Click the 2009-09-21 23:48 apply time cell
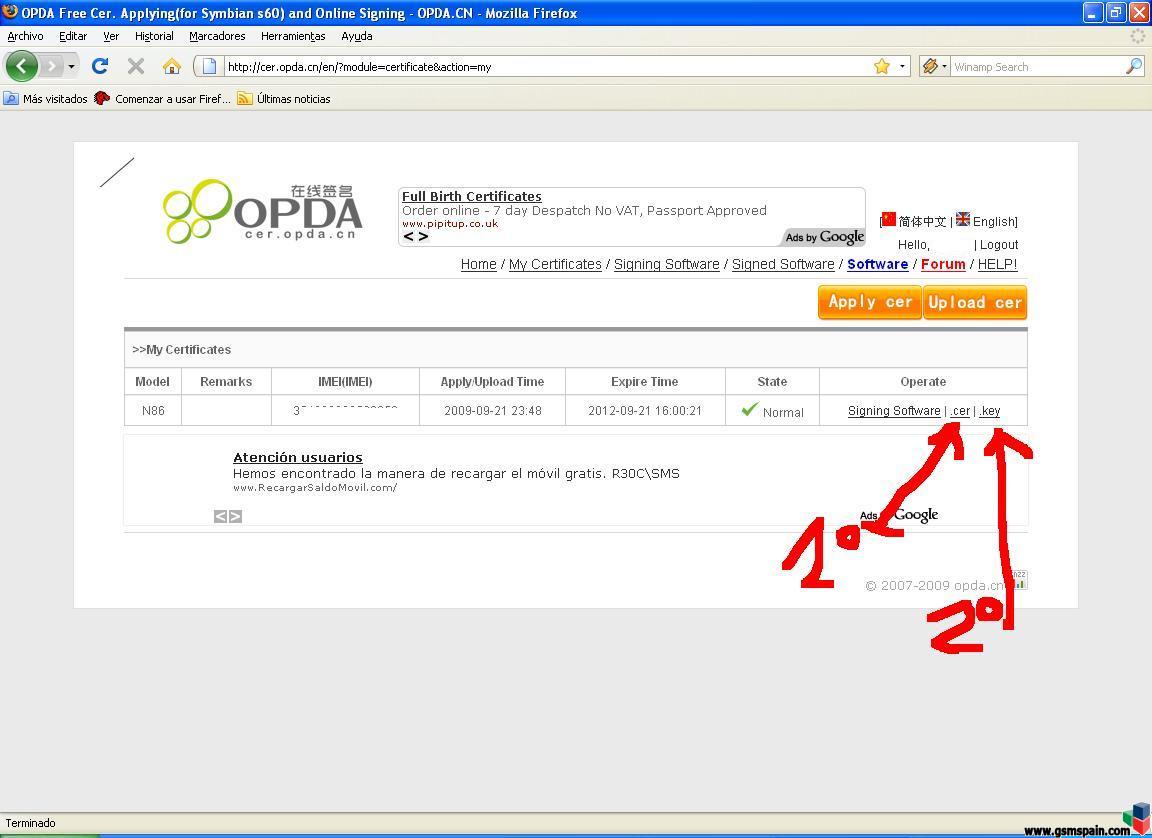1152x838 pixels. point(492,411)
